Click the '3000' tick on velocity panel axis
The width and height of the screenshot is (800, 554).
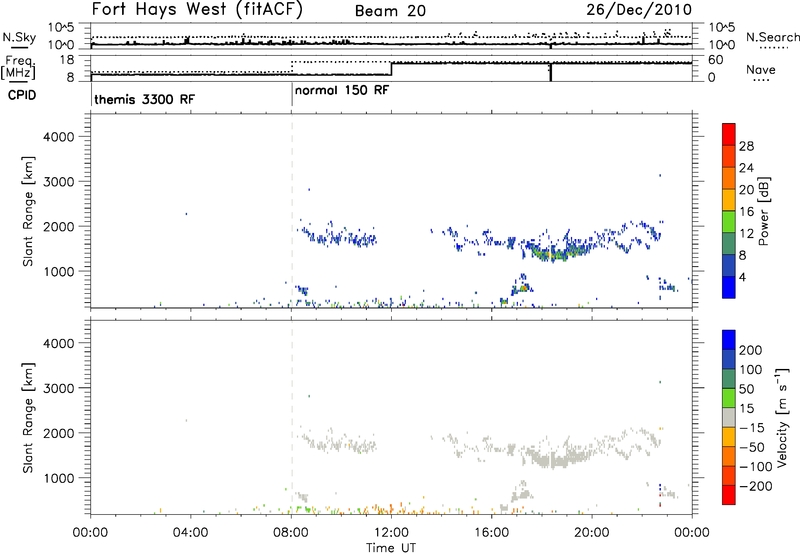pos(59,388)
